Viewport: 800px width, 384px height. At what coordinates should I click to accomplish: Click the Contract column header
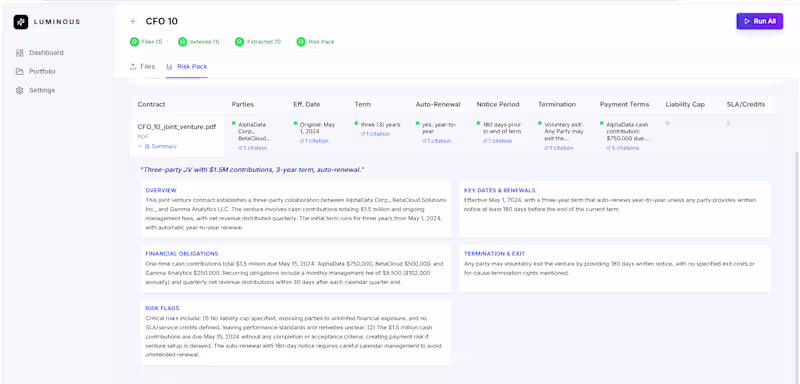coord(152,105)
